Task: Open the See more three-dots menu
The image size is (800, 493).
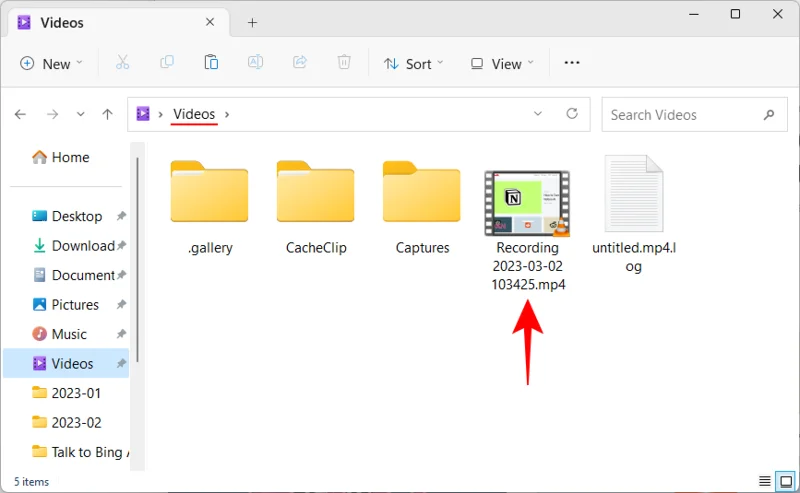Action: [572, 62]
